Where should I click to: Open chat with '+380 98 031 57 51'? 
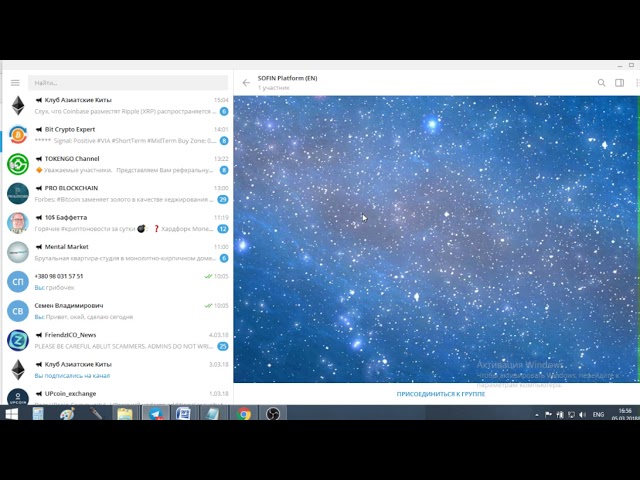pyautogui.click(x=118, y=282)
